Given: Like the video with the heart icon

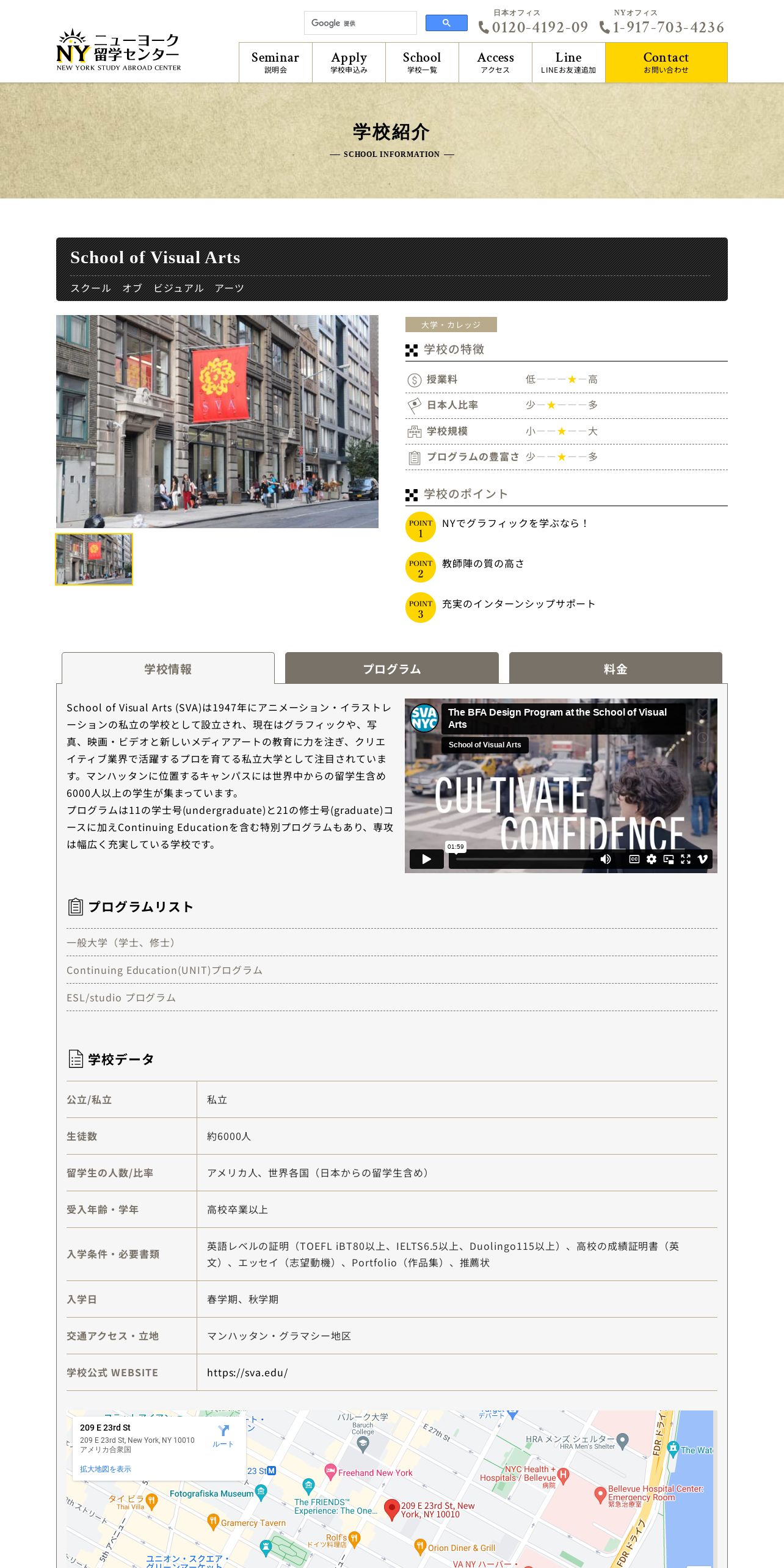Looking at the screenshot, I should [703, 713].
